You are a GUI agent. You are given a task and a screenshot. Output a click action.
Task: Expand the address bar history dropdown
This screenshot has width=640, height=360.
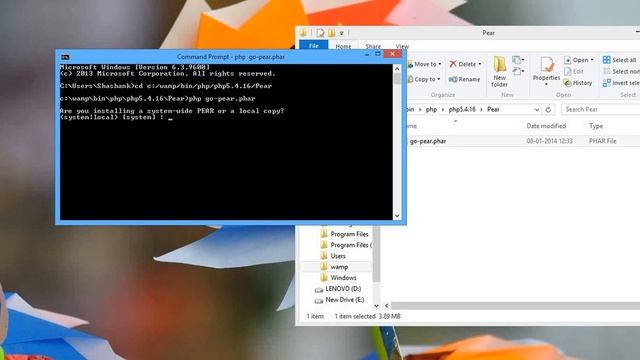point(537,109)
